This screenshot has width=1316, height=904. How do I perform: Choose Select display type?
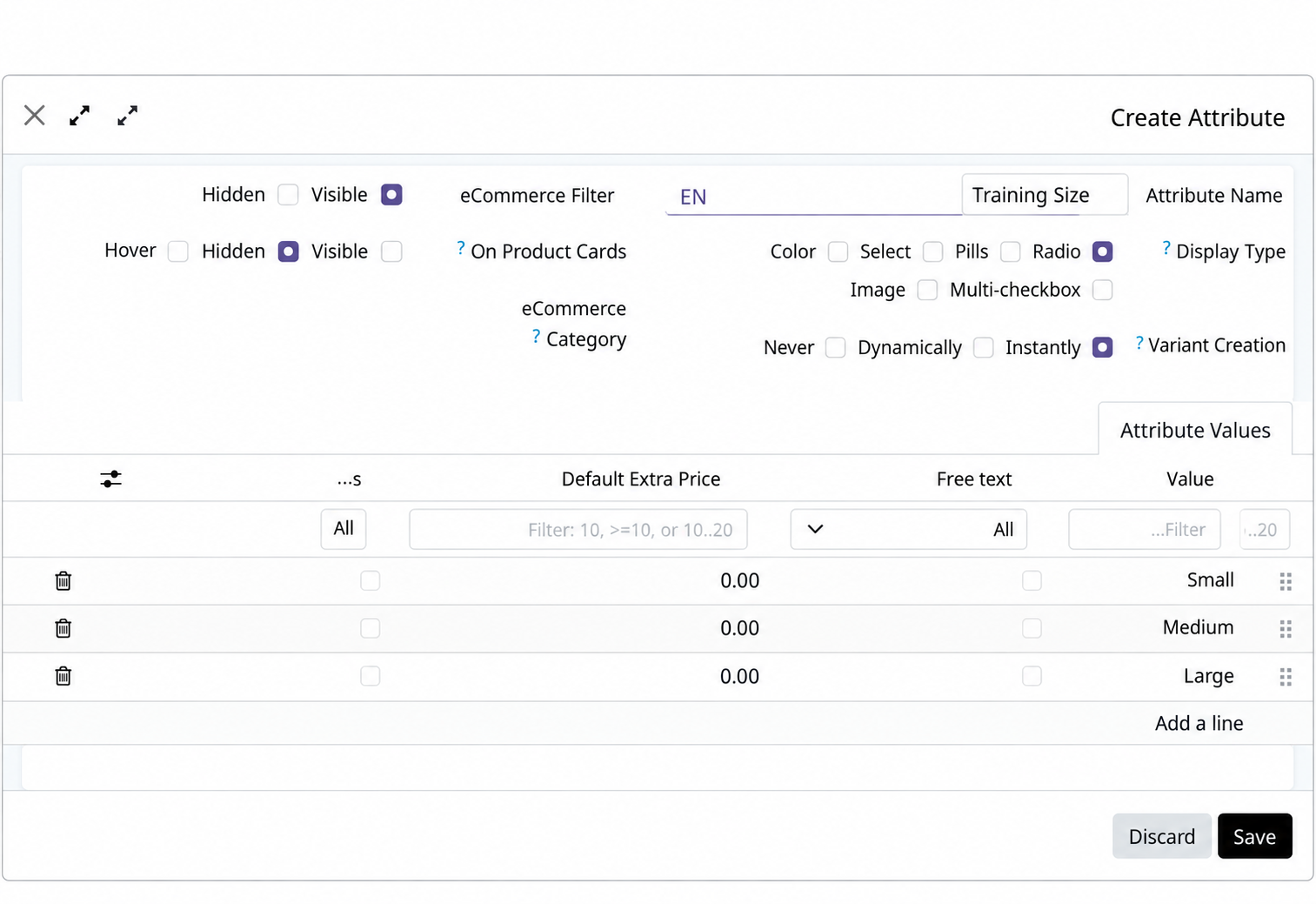coord(932,251)
